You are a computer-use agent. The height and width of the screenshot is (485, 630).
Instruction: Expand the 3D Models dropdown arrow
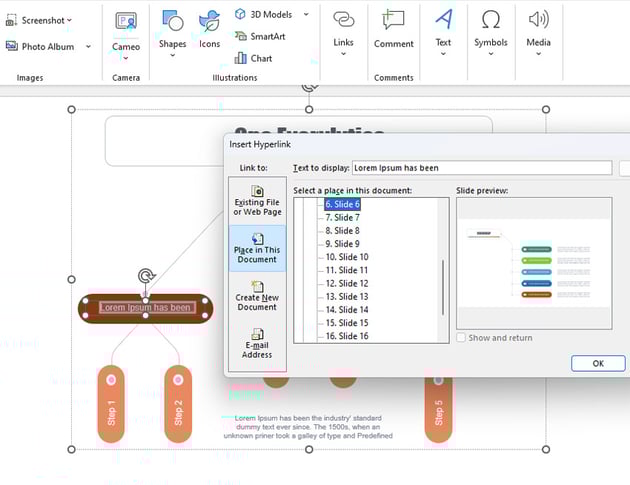pyautogui.click(x=306, y=14)
